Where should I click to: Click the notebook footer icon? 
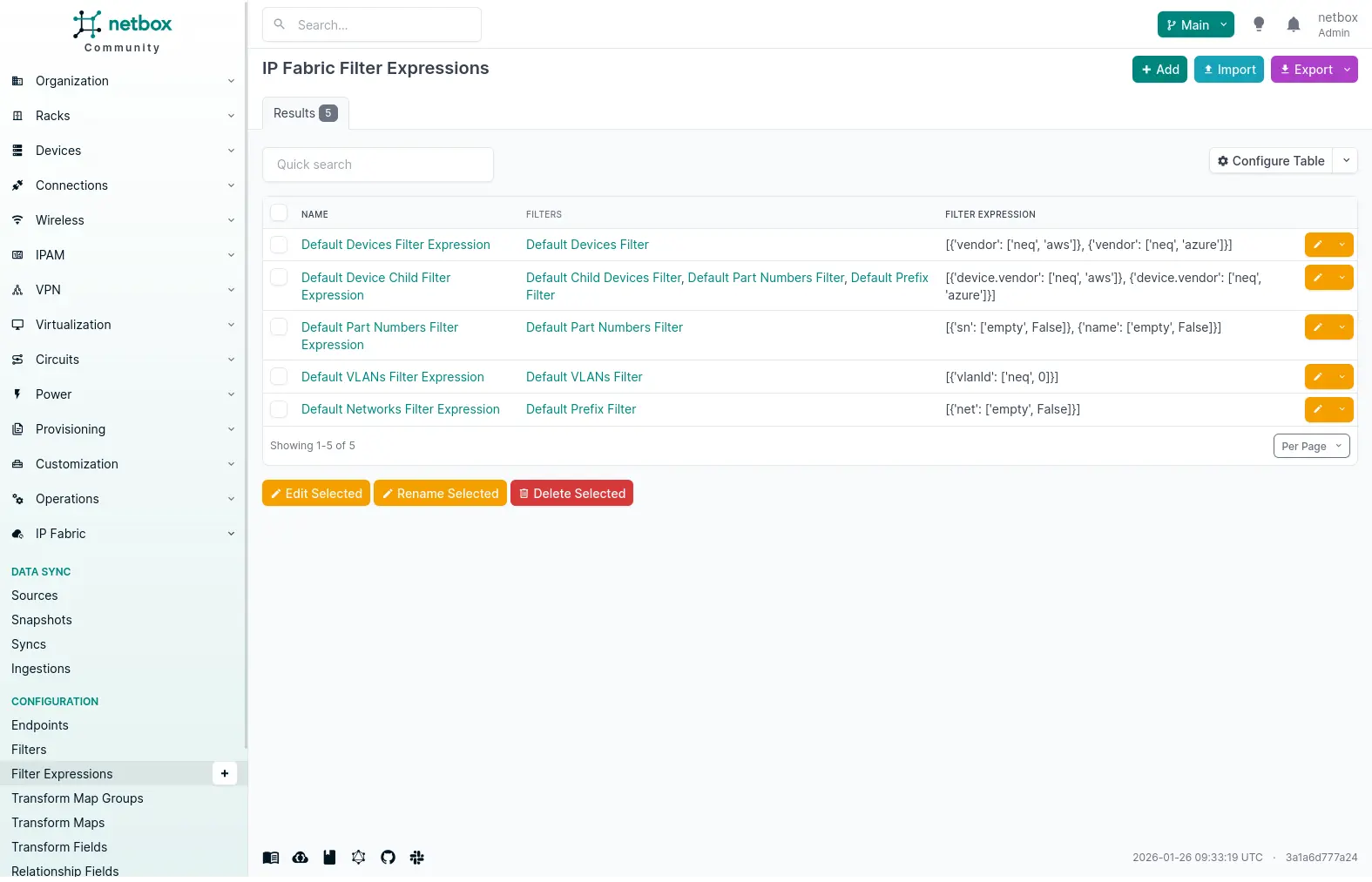(x=329, y=858)
